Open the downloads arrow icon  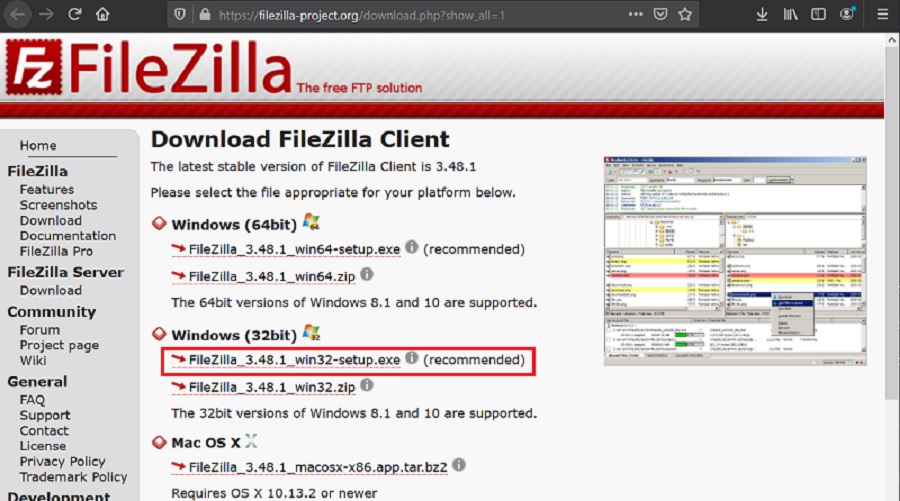tap(762, 14)
